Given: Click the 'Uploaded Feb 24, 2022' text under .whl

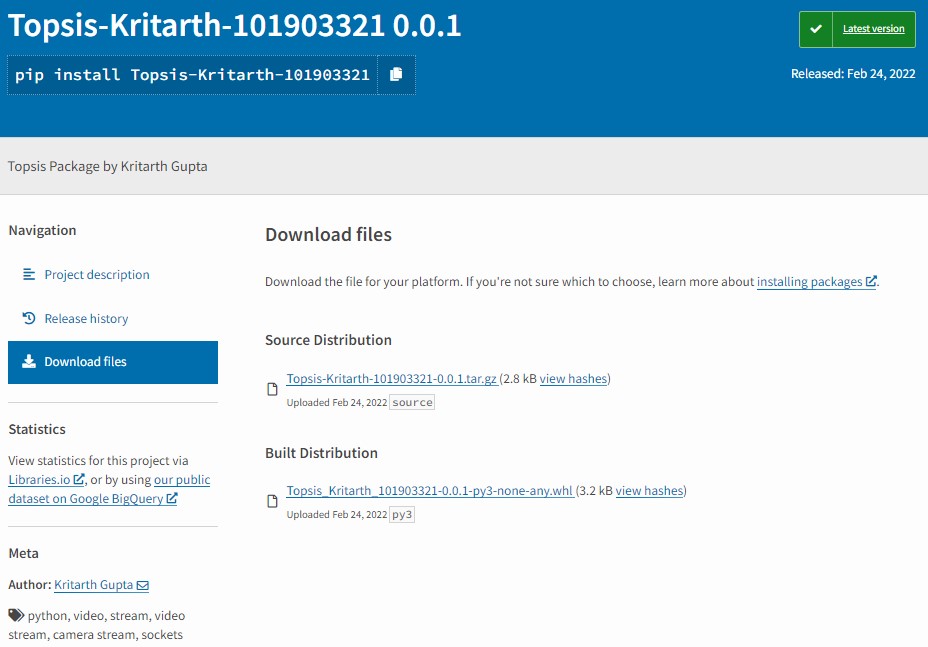Looking at the screenshot, I should (337, 514).
